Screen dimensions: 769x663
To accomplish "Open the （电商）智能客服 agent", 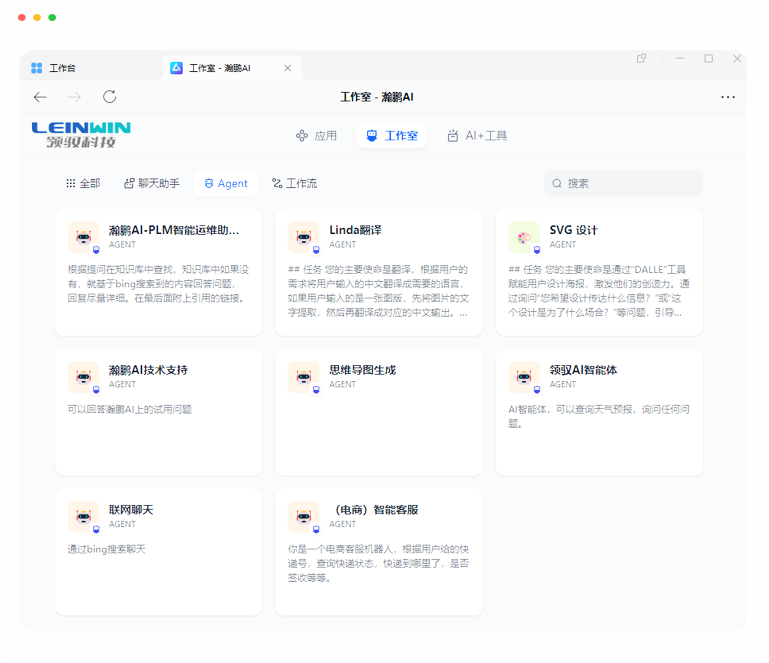I will pos(379,550).
